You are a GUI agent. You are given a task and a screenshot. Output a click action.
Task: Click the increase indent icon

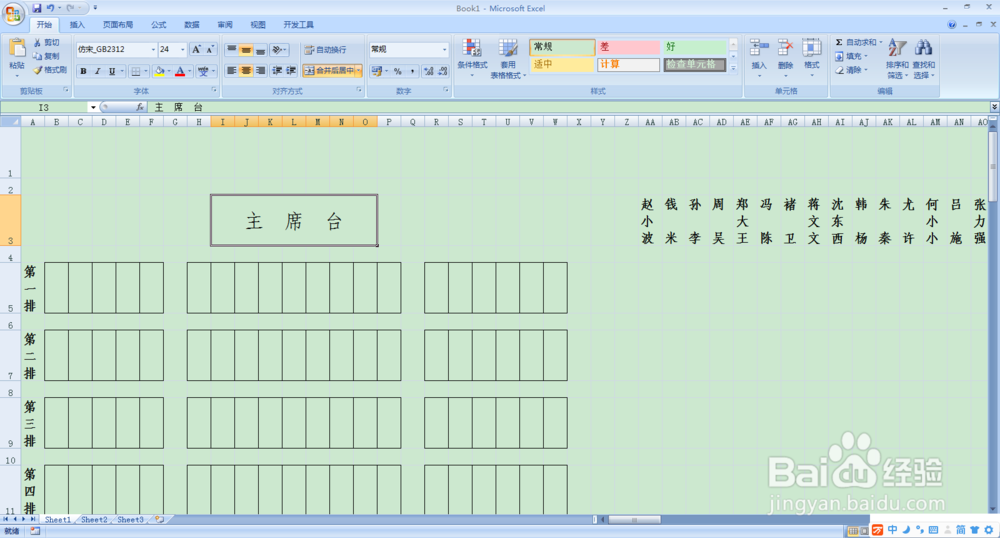tap(291, 71)
